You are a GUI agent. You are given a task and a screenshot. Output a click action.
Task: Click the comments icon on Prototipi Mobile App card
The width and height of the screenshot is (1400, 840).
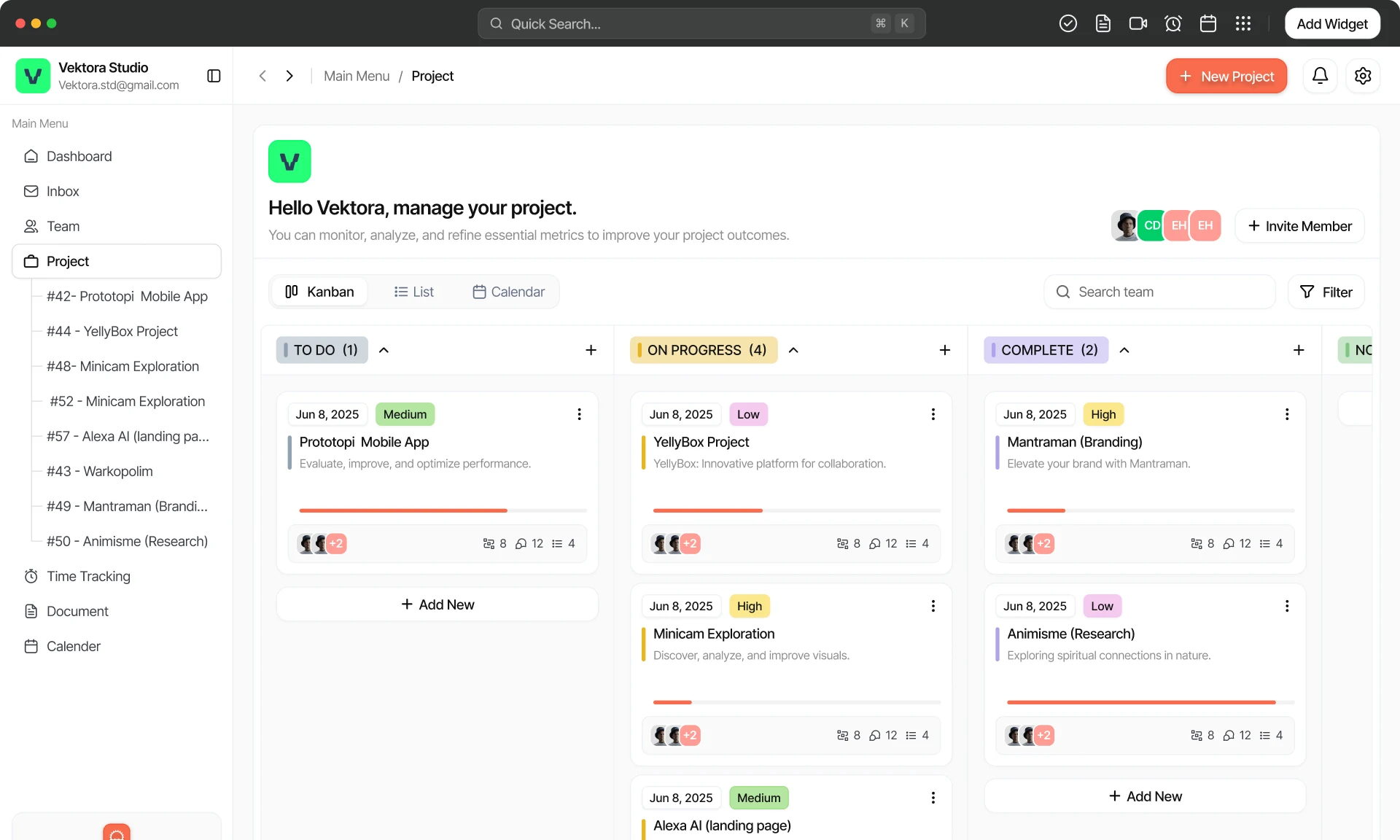point(520,543)
